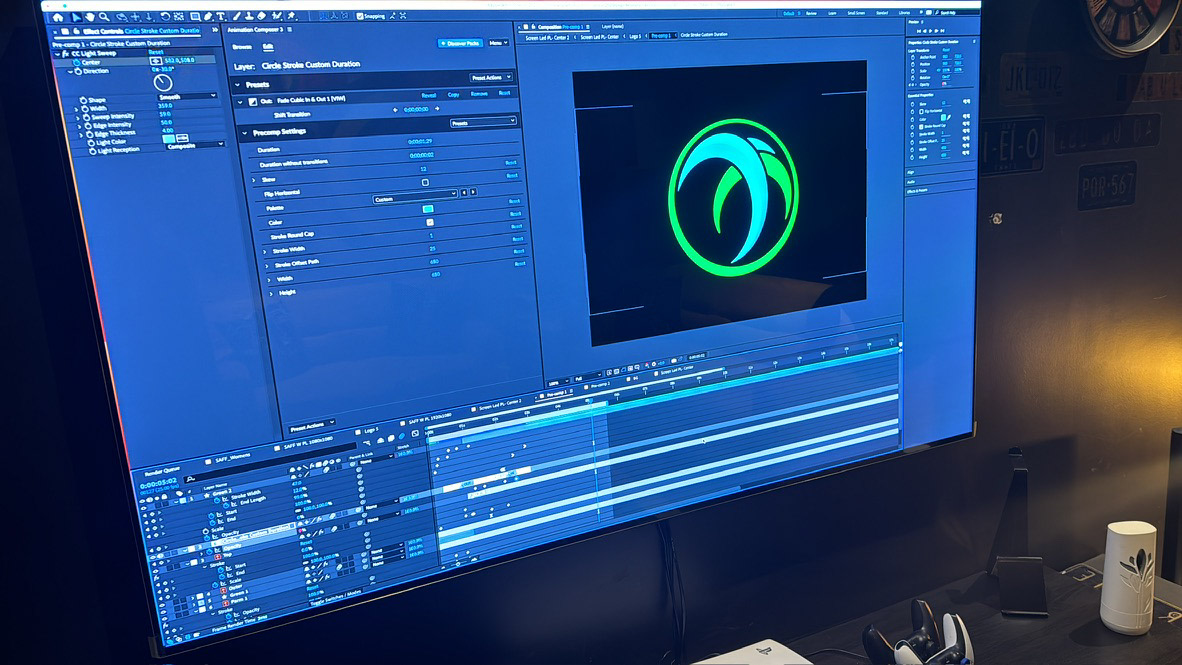Toggle the Stroke Round Cap checkbox

coord(430,222)
